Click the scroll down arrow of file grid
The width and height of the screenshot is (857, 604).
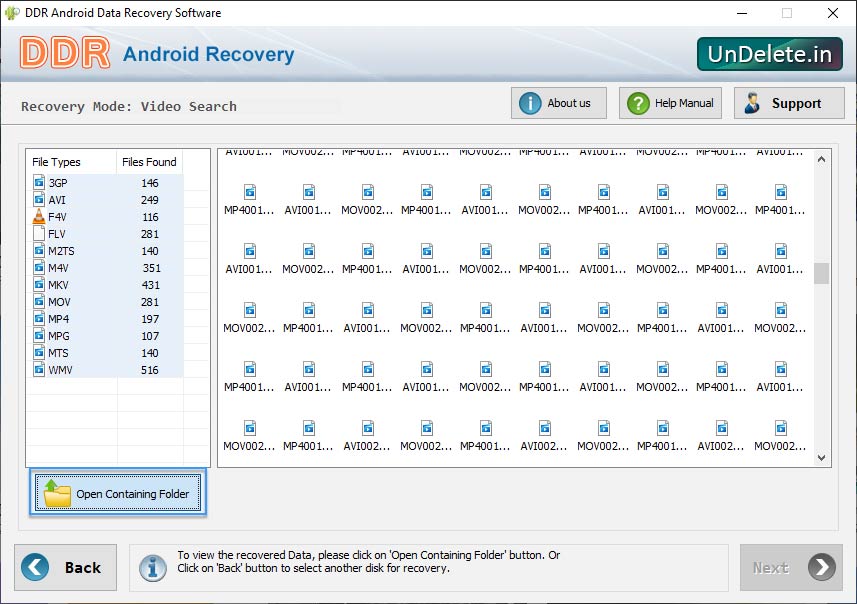pyautogui.click(x=821, y=458)
